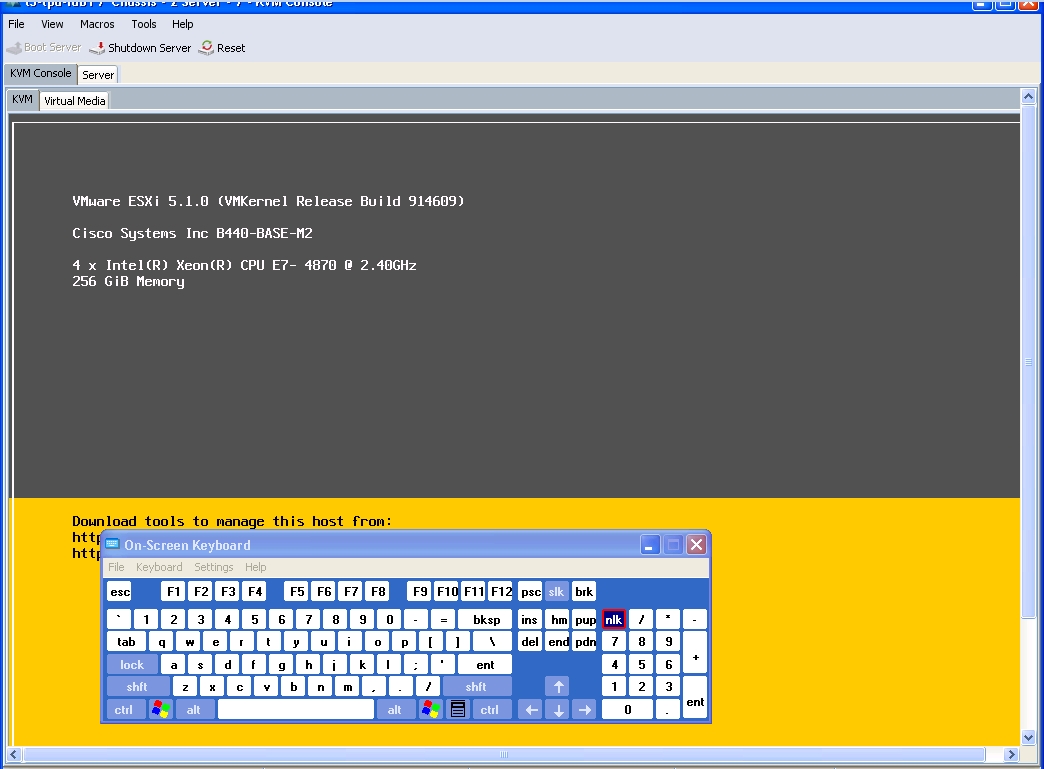Screen dimensions: 1044x769
Task: Click the right Windows logo key
Action: point(431,710)
